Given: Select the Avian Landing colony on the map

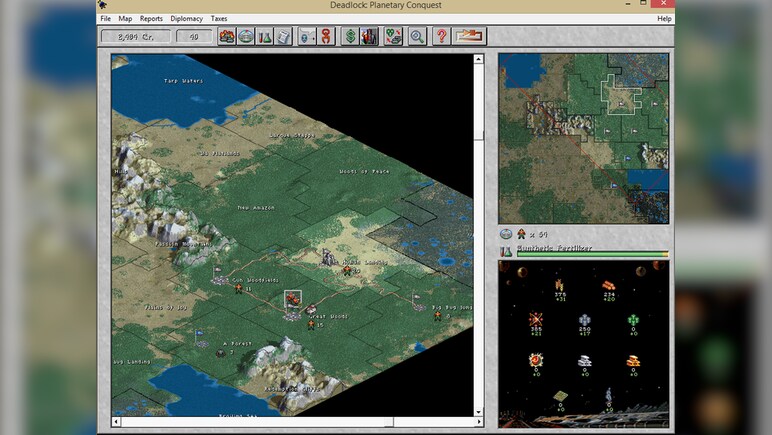Looking at the screenshot, I should tap(328, 257).
